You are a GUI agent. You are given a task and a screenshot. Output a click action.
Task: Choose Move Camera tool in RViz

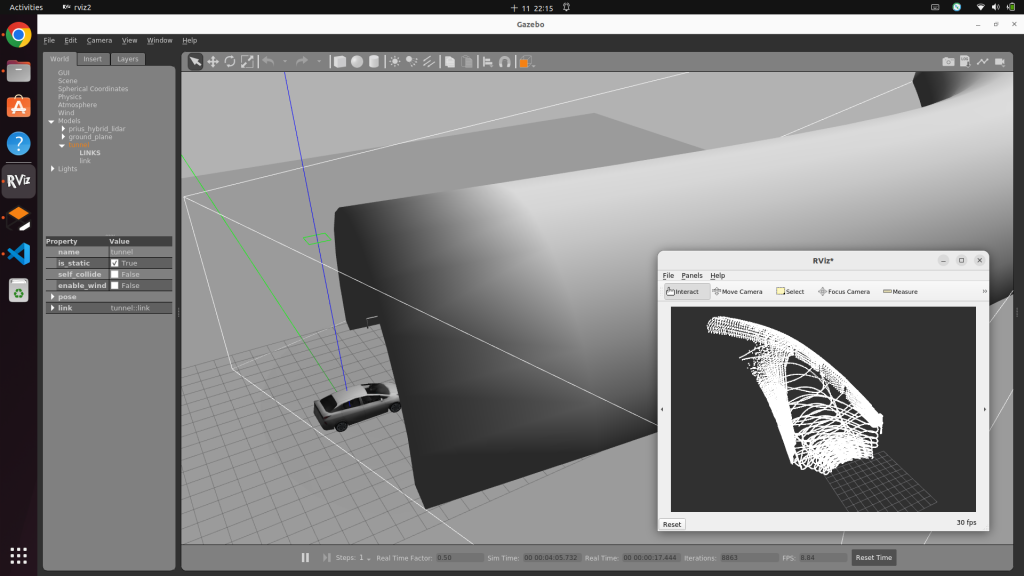point(737,291)
